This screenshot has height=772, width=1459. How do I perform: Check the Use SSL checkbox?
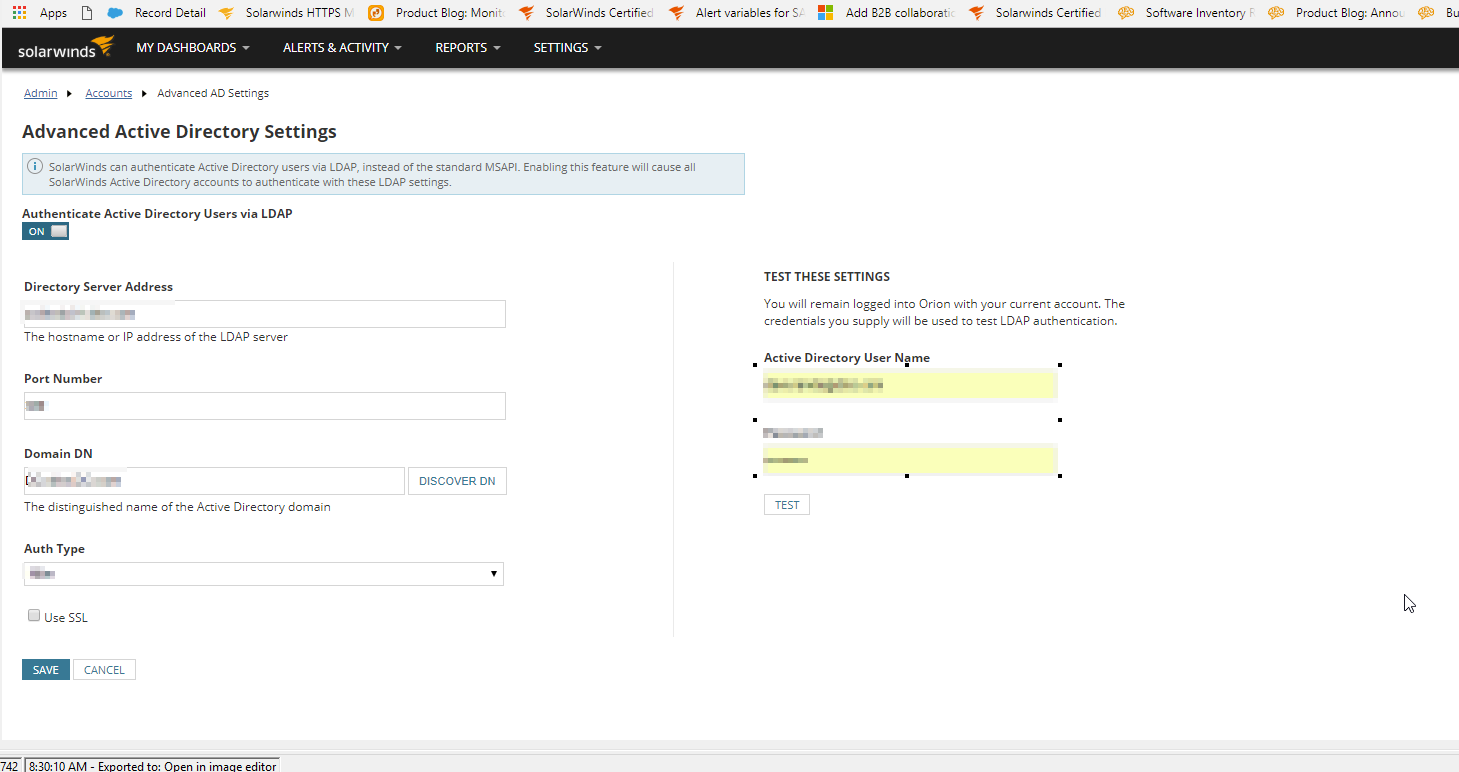[x=34, y=616]
